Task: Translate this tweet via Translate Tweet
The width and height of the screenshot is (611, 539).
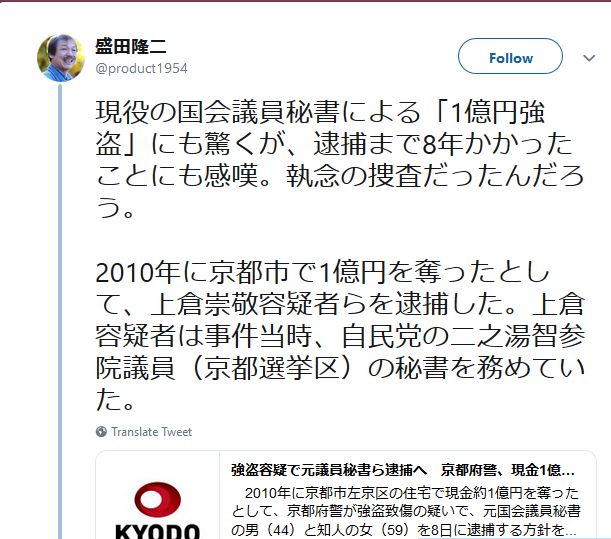Action: 152,431
